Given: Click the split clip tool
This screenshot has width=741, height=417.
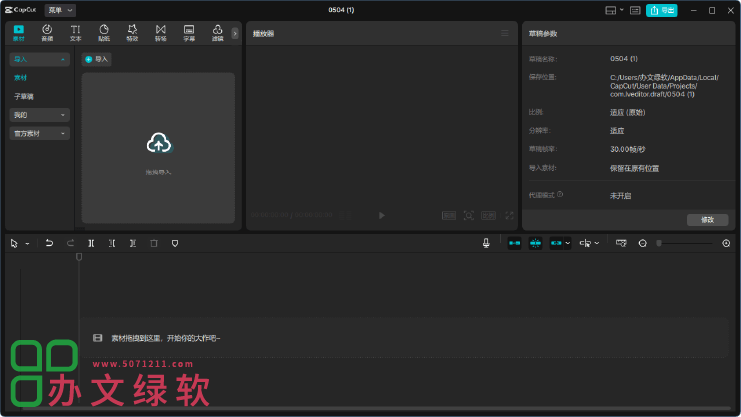Looking at the screenshot, I should 91,243.
